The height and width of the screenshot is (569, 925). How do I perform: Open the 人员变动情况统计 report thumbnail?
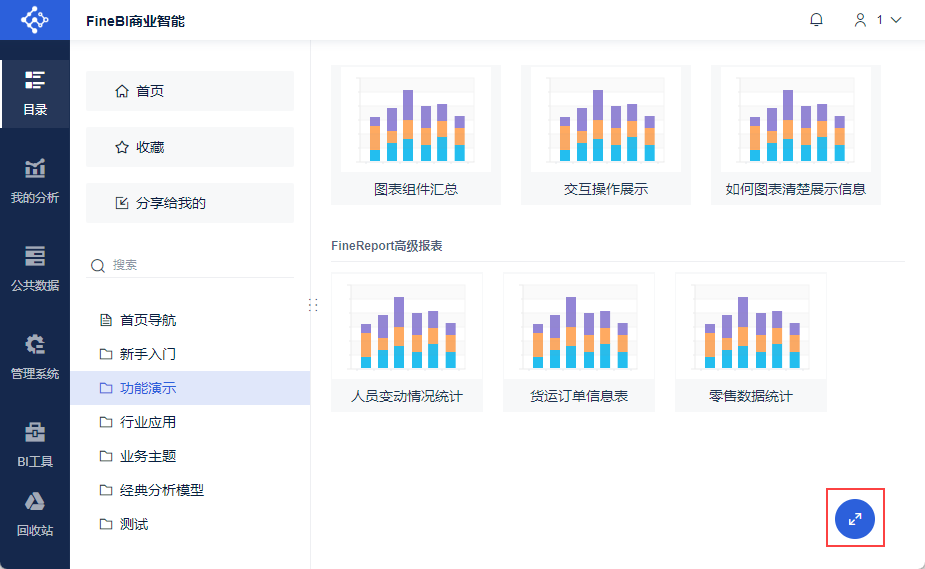[407, 342]
